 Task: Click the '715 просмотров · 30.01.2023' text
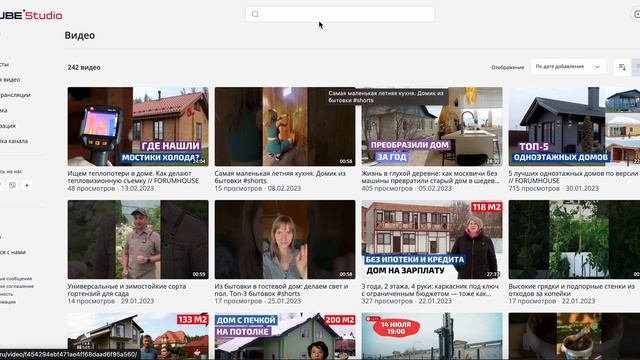[x=553, y=189]
